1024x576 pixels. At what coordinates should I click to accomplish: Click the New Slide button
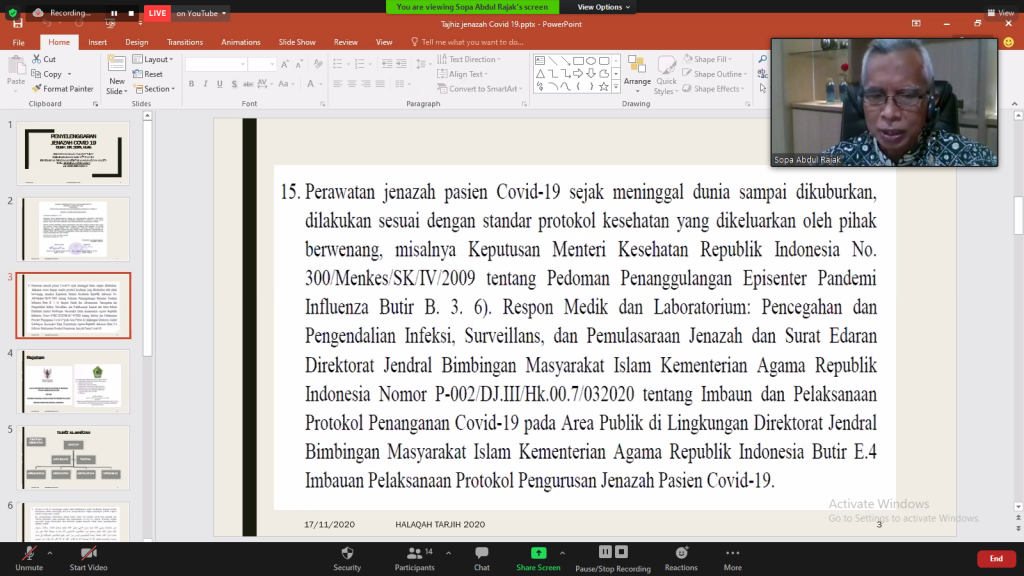pyautogui.click(x=116, y=74)
